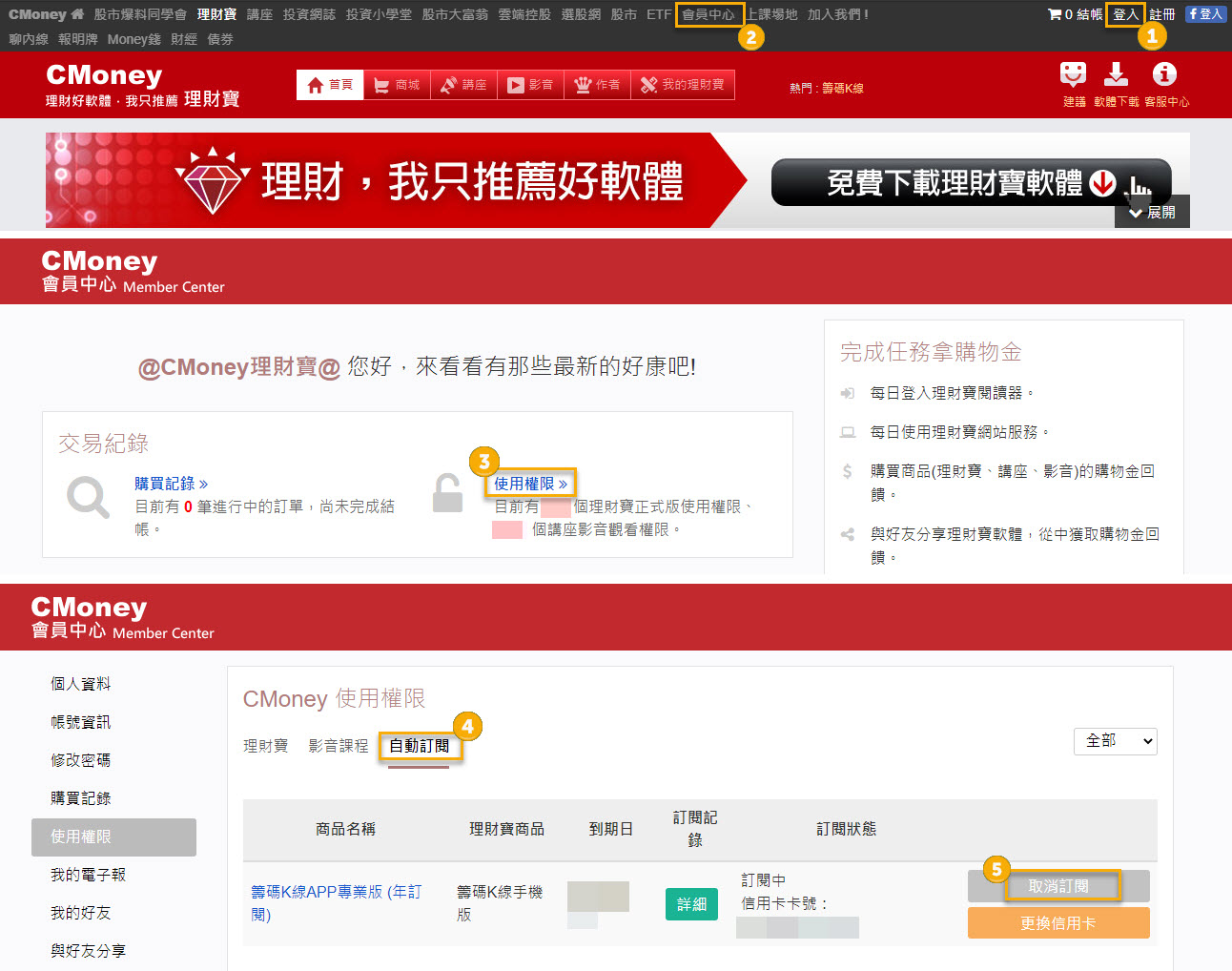1232x971 pixels.
Task: Select 我的電子報 in sidebar
Action: click(88, 875)
